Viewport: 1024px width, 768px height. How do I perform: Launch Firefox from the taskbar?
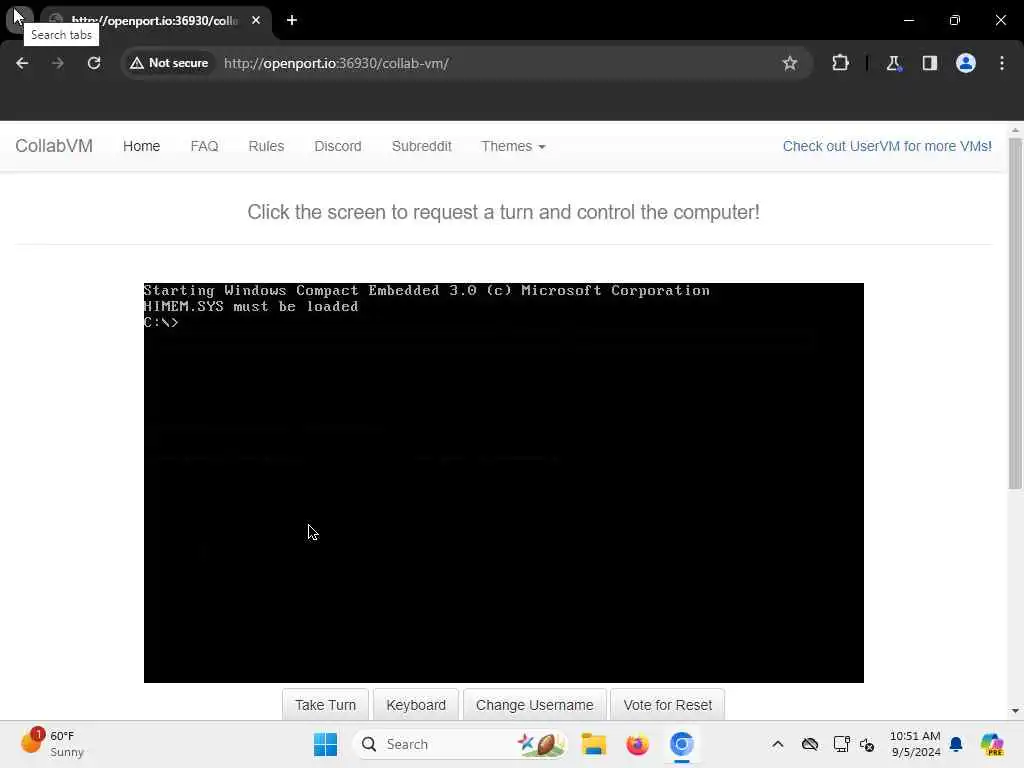[x=637, y=744]
